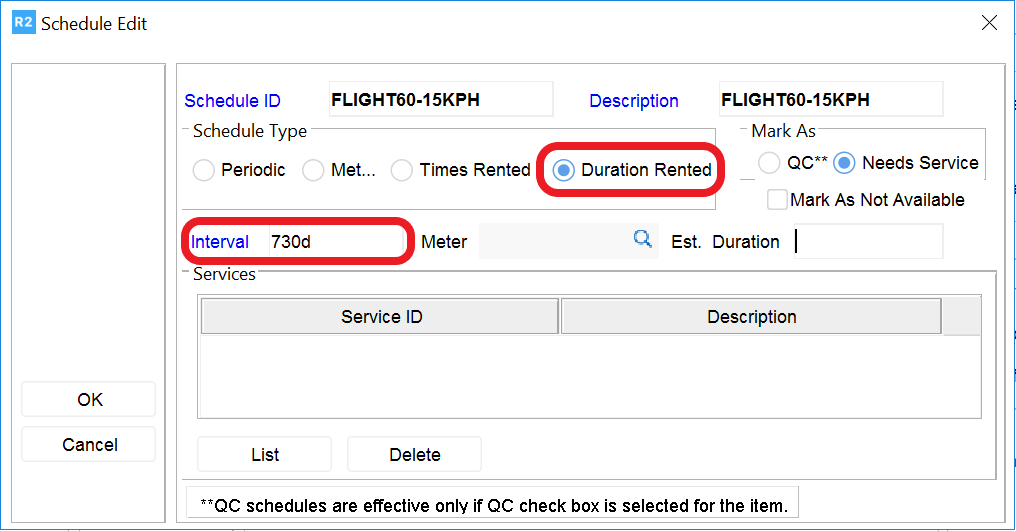The width and height of the screenshot is (1016, 531).
Task: Select the Meter schedule type option
Action: tap(314, 171)
